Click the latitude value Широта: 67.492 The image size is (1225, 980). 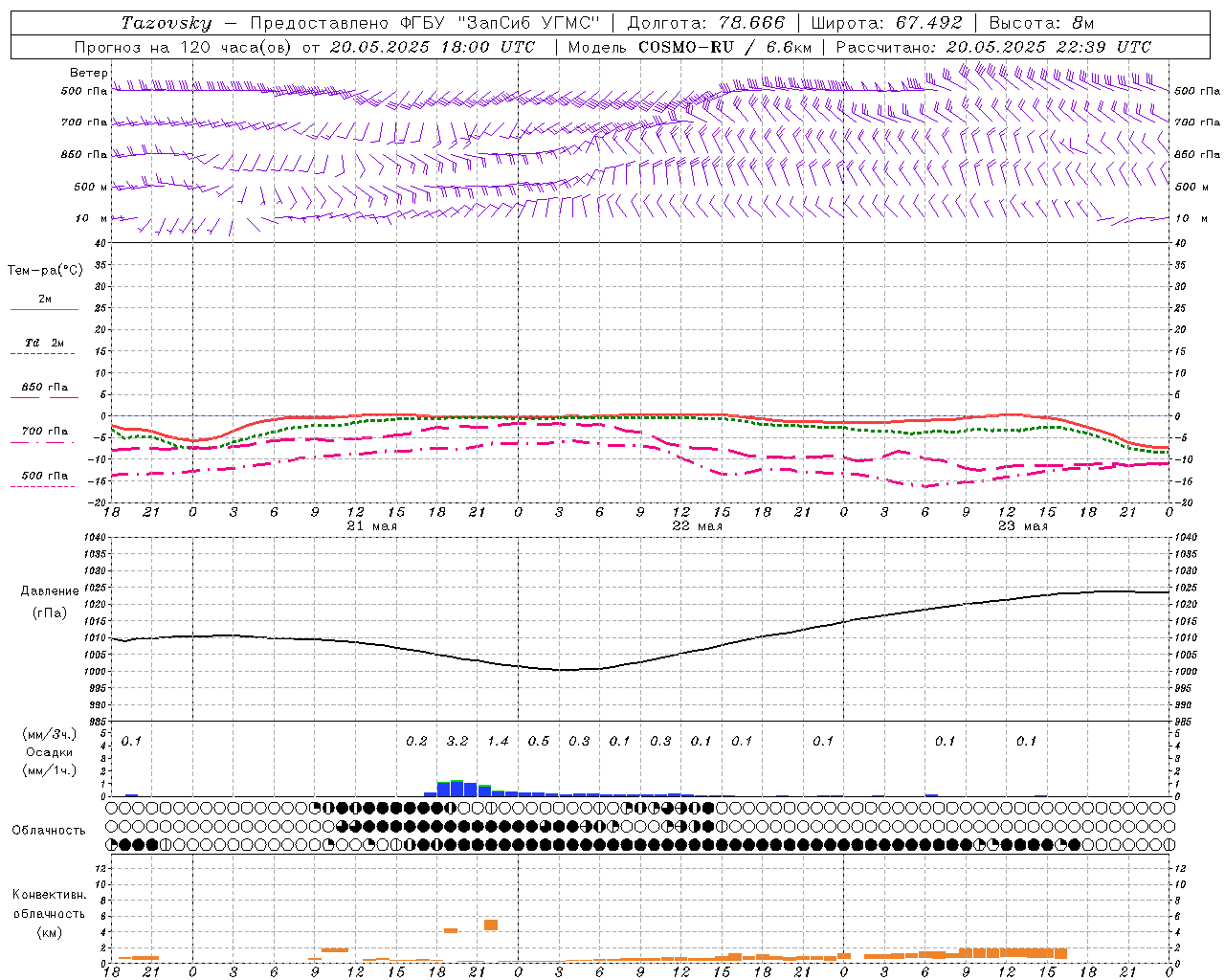[x=885, y=23]
